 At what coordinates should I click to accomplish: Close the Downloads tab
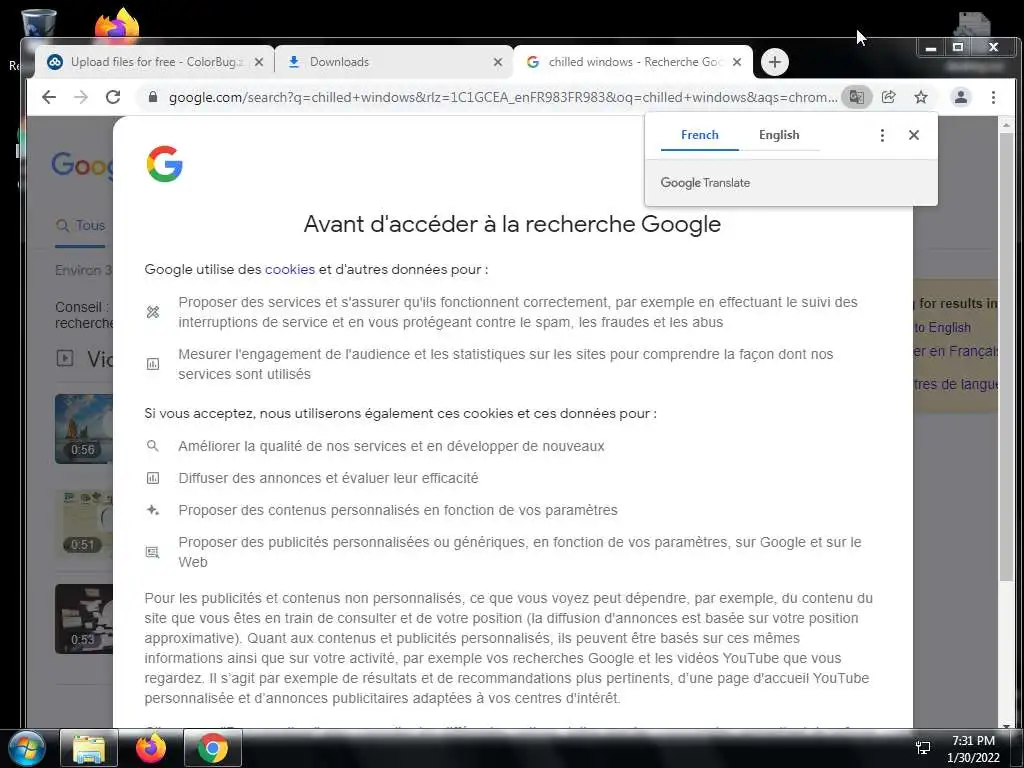click(498, 62)
